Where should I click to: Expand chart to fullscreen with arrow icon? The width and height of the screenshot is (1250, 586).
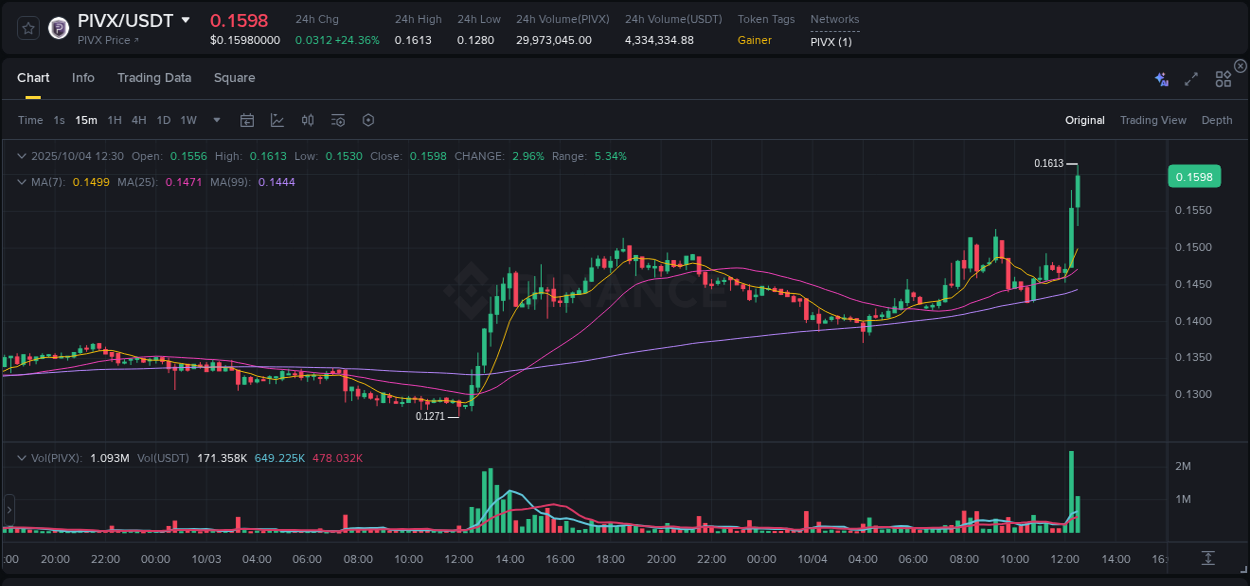coord(1190,78)
